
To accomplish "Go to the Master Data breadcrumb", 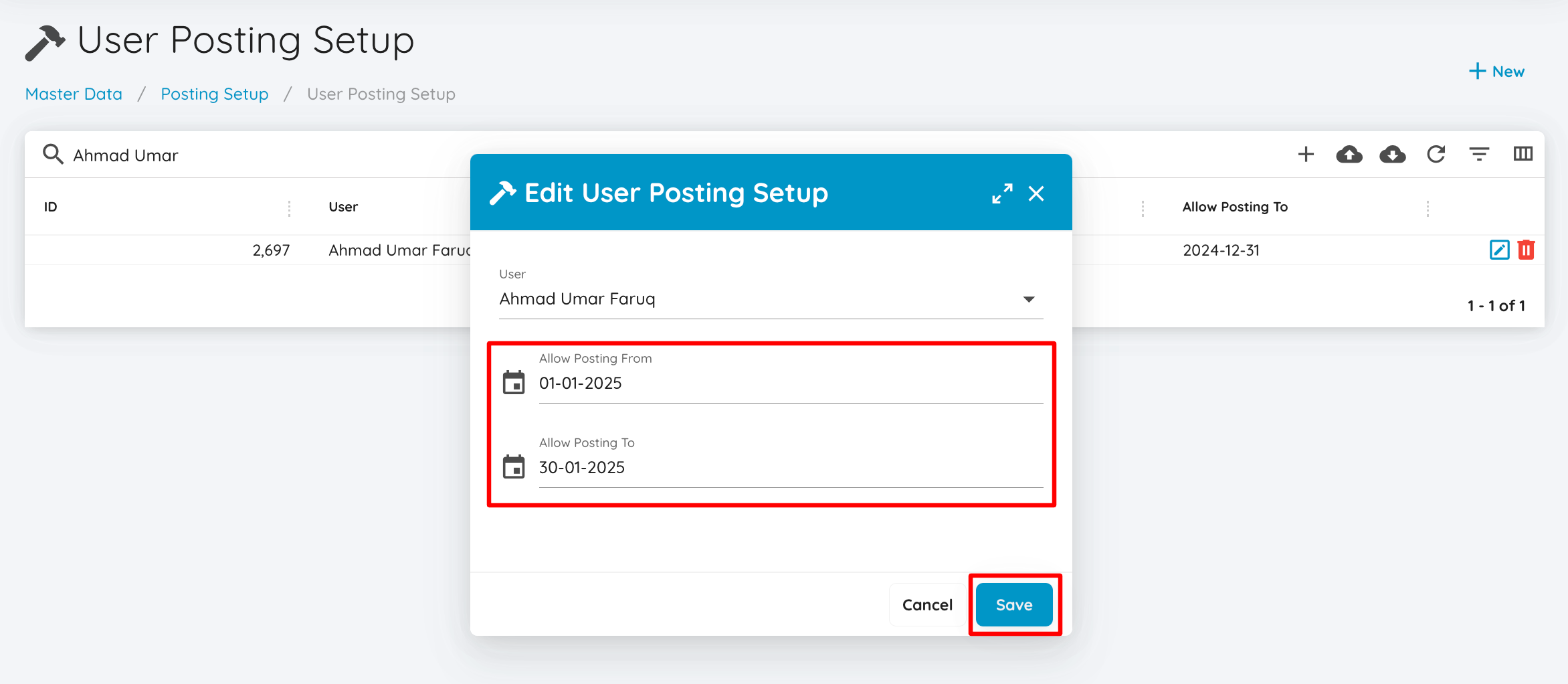I will pos(74,94).
